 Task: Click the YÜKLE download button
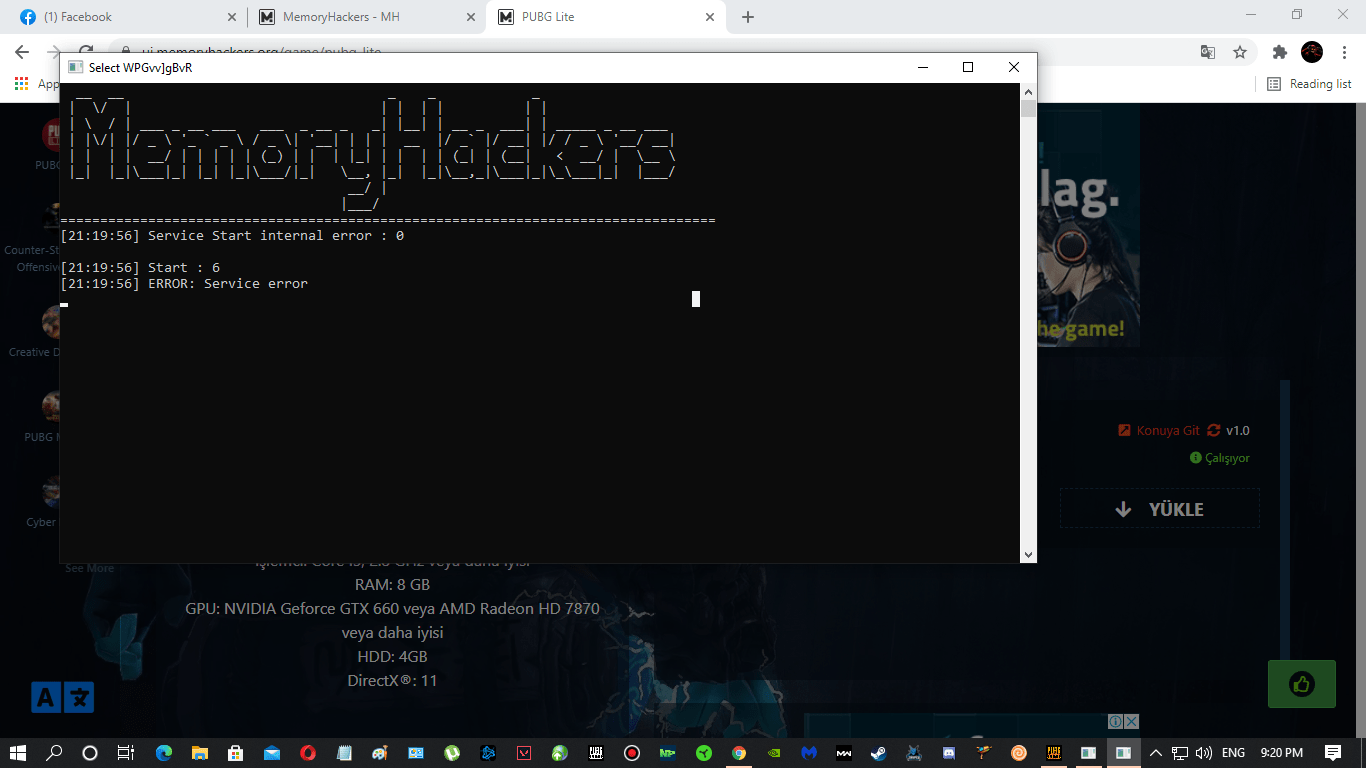(x=1160, y=509)
